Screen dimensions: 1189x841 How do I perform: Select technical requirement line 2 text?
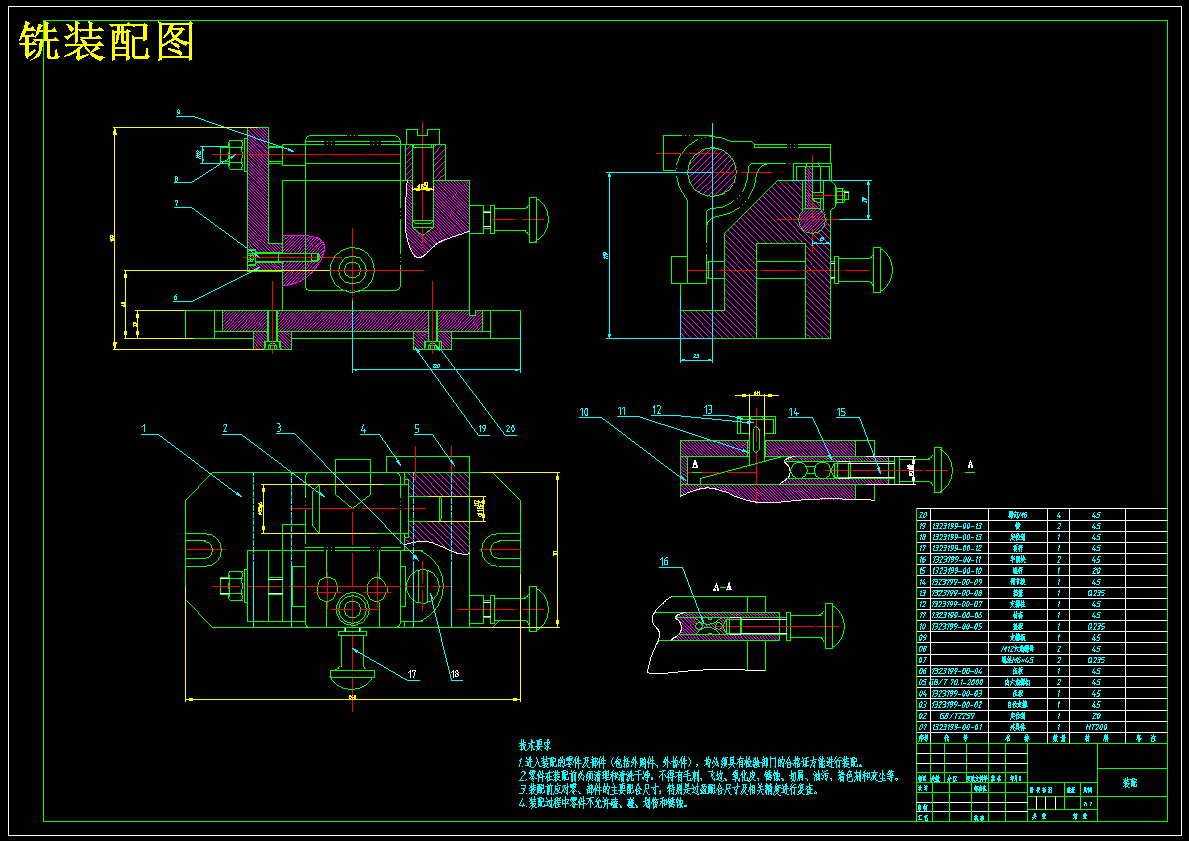coord(707,777)
